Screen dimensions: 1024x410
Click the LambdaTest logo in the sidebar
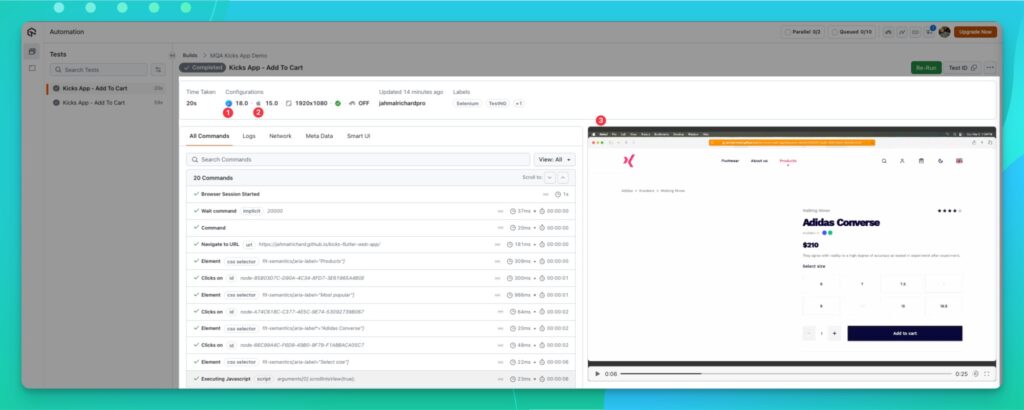[32, 32]
